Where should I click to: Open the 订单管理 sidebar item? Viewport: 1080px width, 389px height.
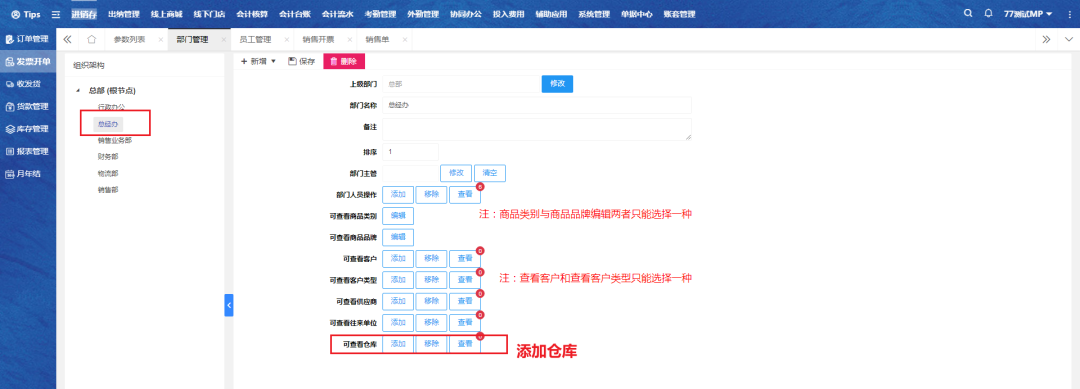pyautogui.click(x=28, y=39)
